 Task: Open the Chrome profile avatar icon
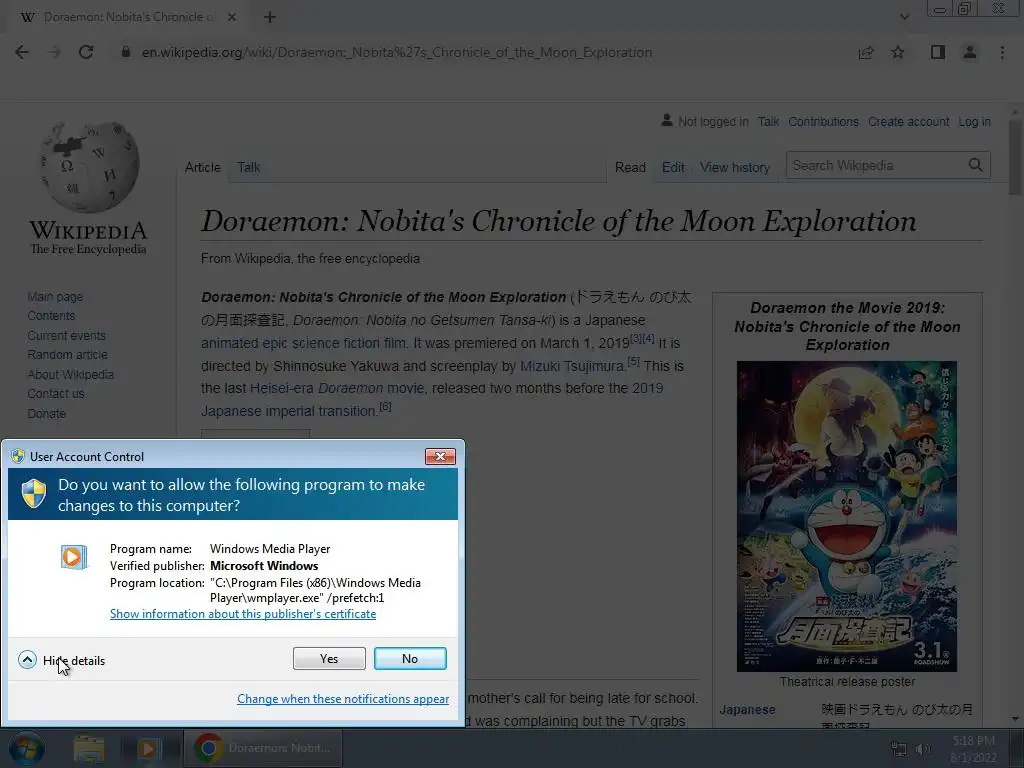pyautogui.click(x=970, y=52)
